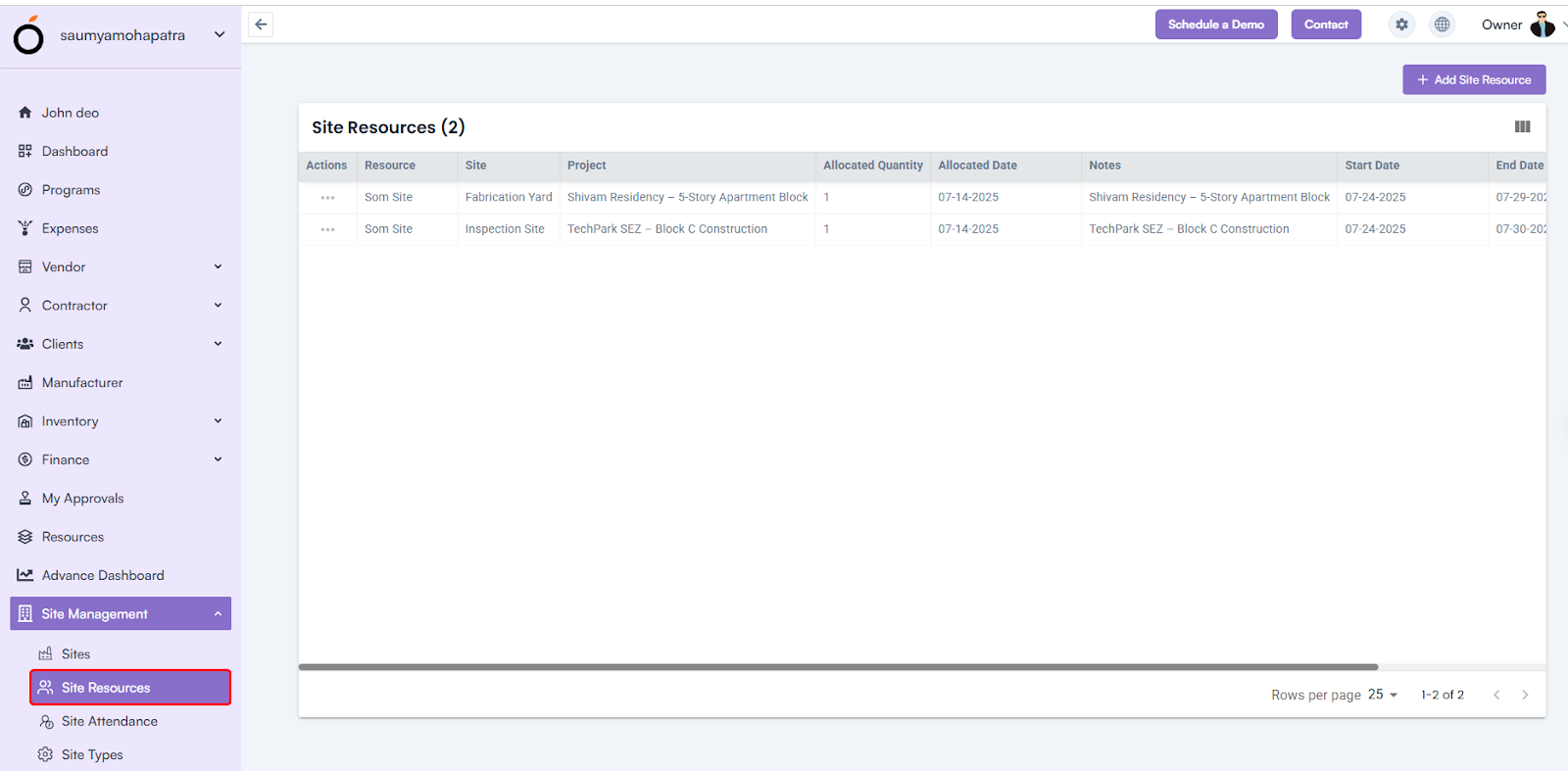Expand the Clients menu chevron
The width and height of the screenshot is (1568, 771).
pyautogui.click(x=218, y=344)
